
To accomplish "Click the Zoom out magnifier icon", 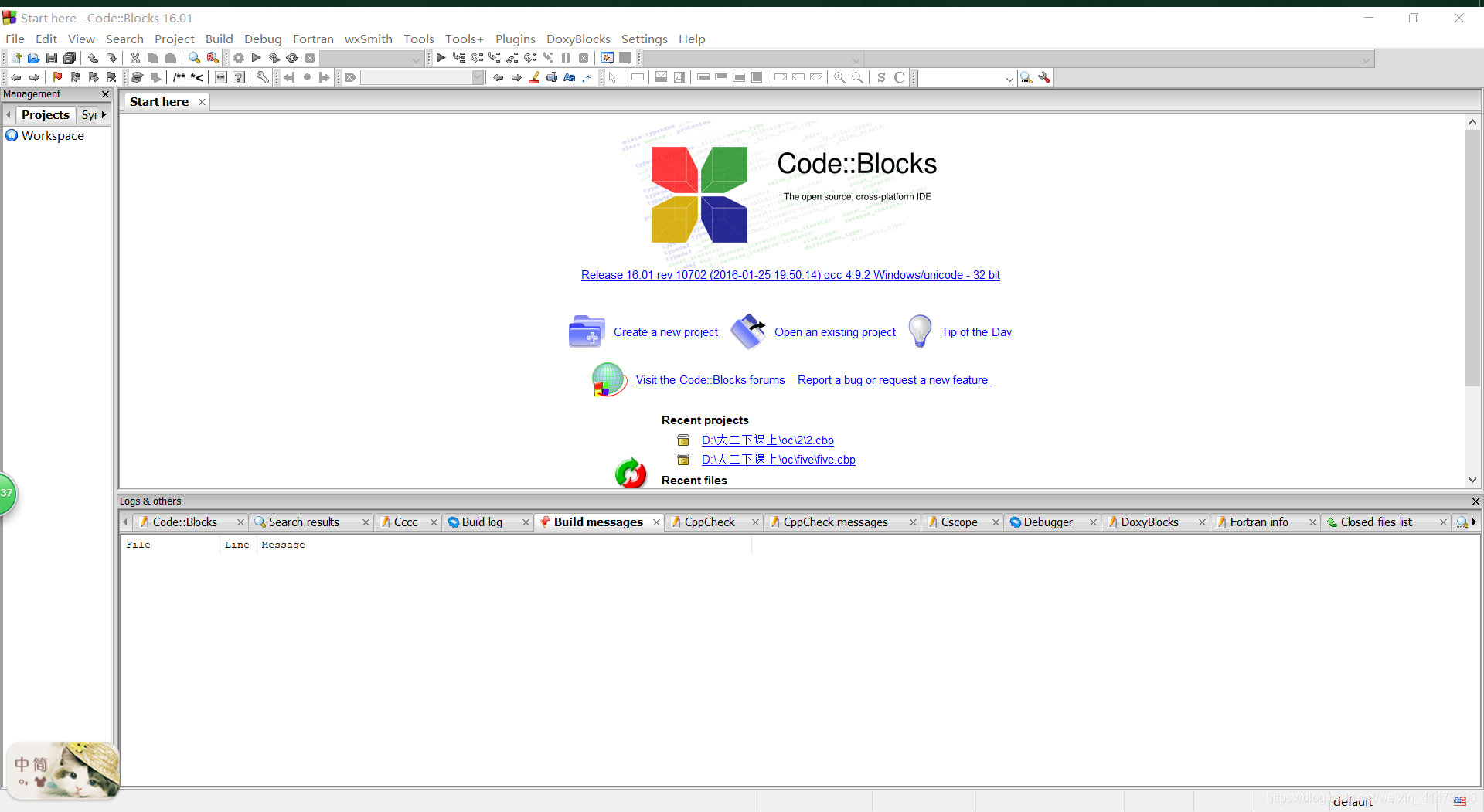I will (x=858, y=77).
